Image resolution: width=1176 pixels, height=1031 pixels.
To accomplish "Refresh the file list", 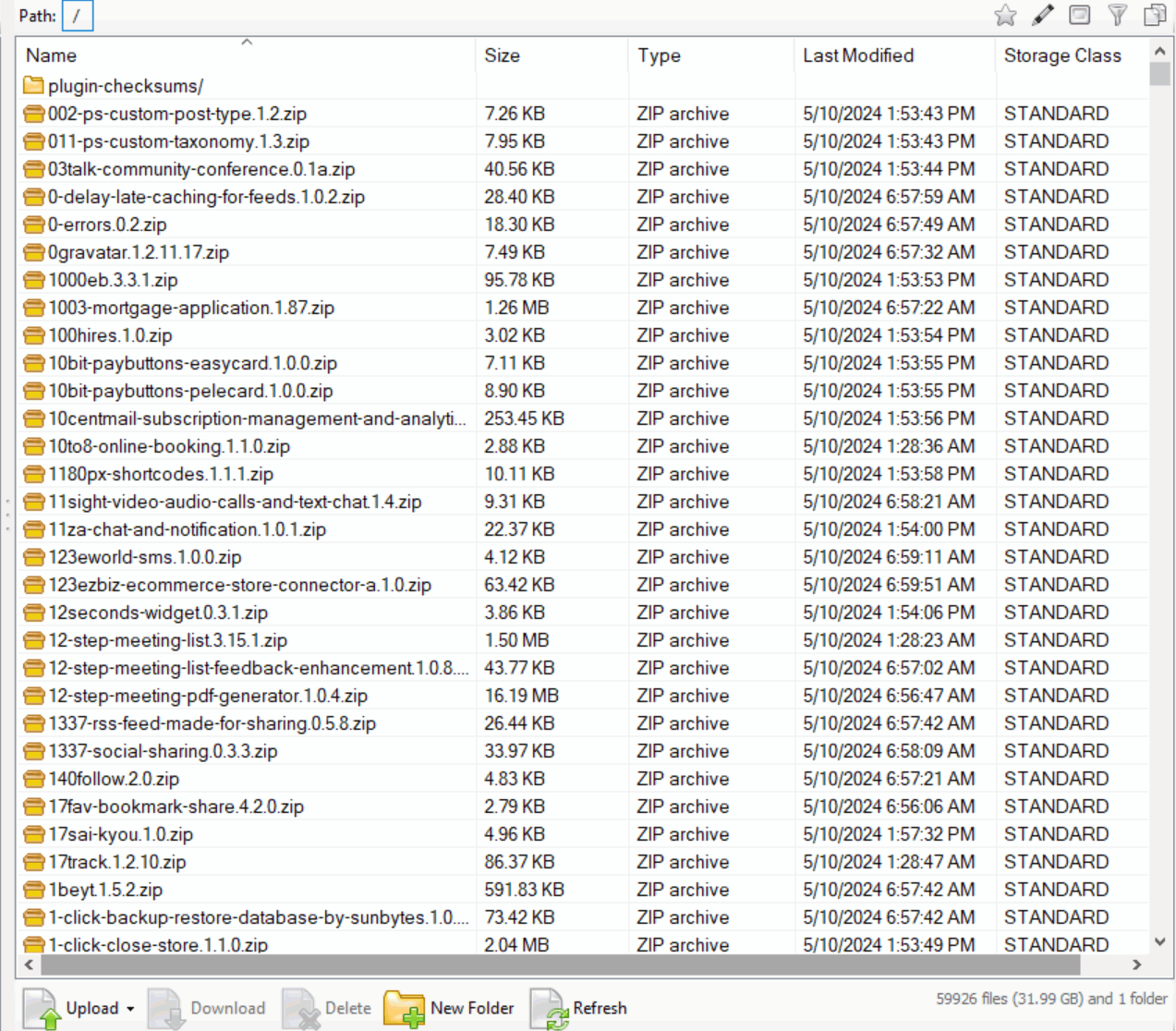I will click(578, 1008).
